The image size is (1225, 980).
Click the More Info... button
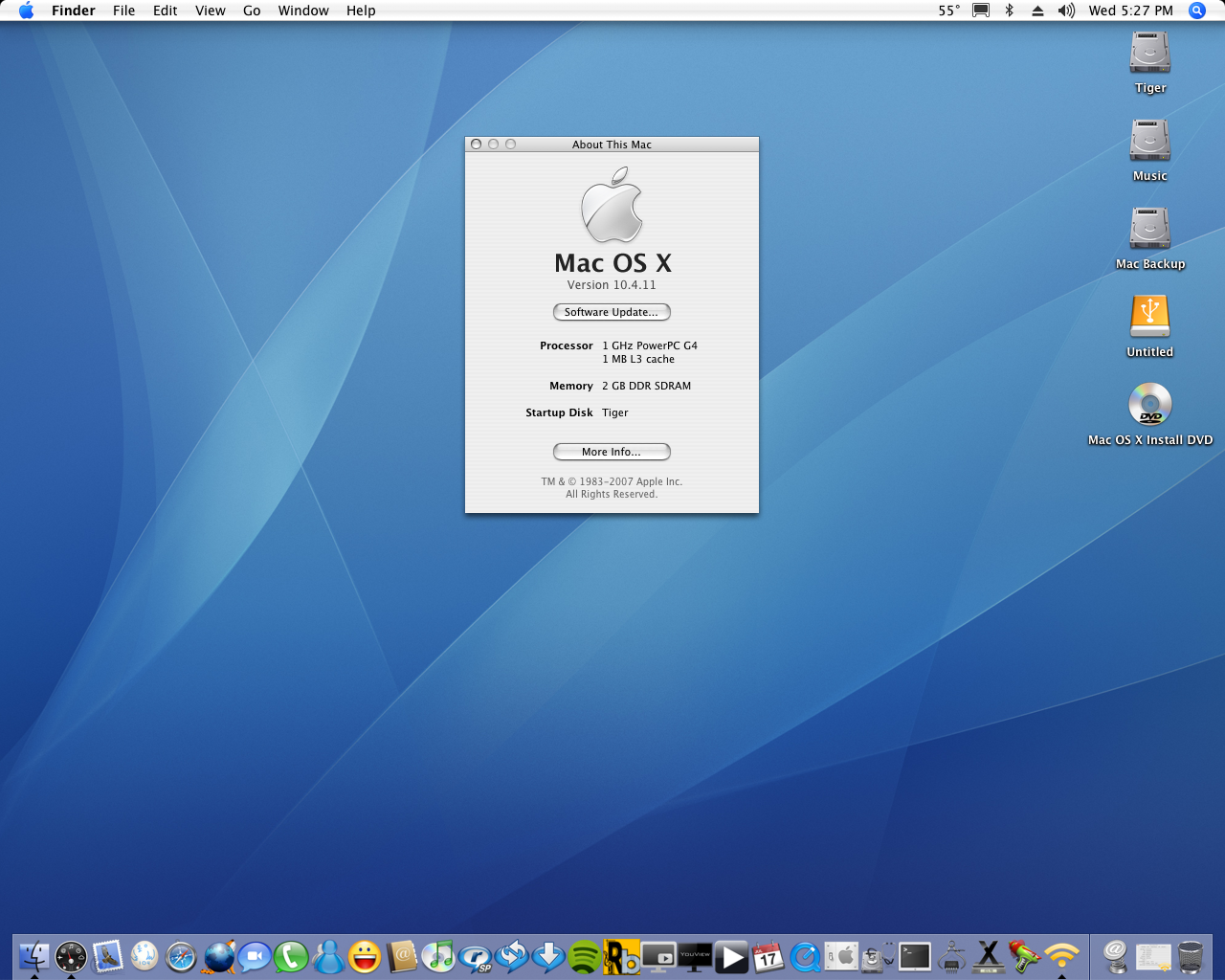pyautogui.click(x=612, y=452)
